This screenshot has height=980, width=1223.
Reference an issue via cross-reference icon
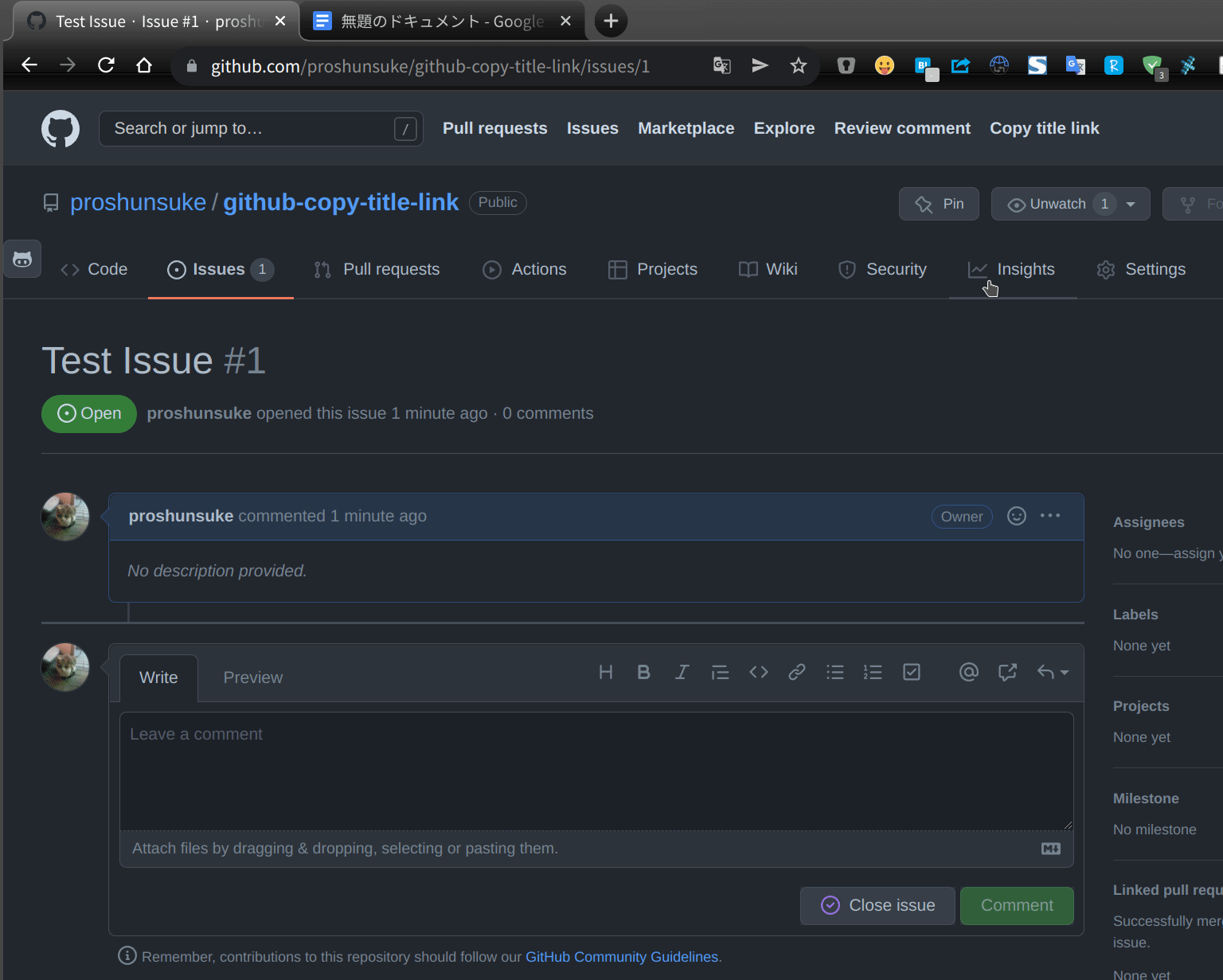1007,673
